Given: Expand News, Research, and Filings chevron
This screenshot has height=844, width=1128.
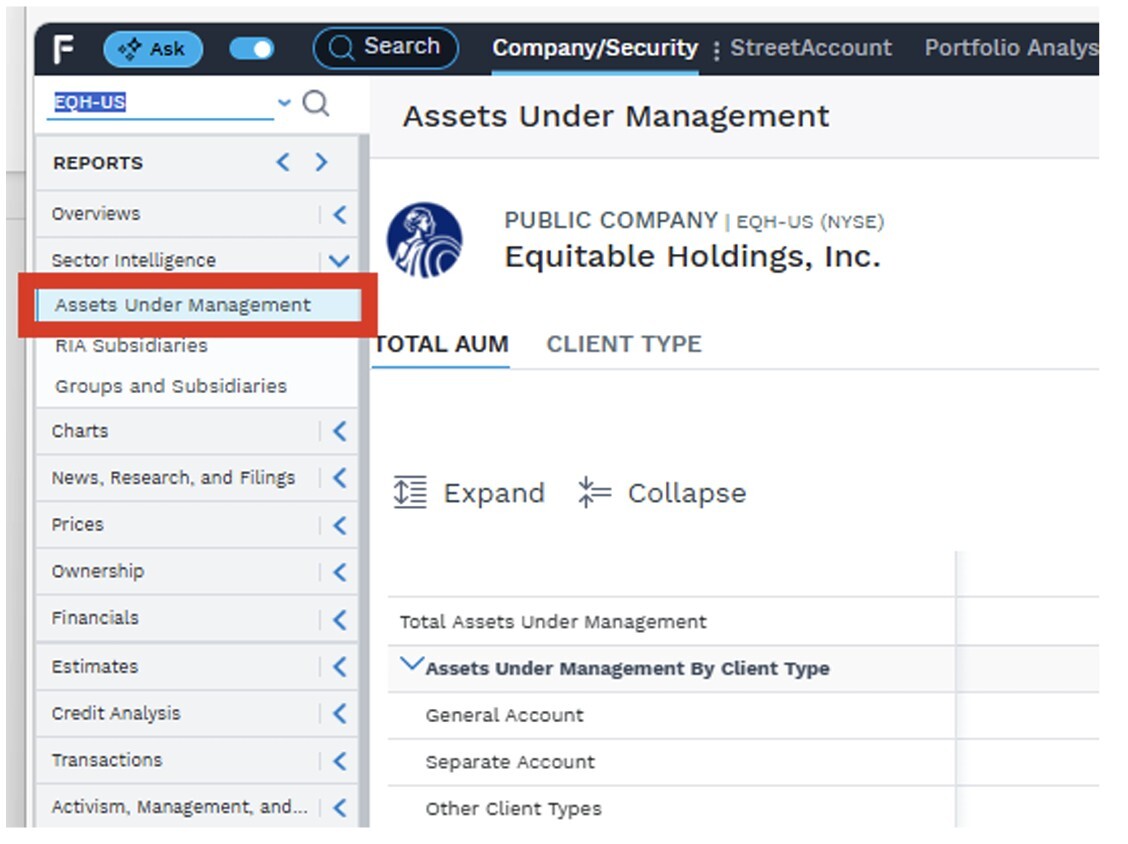Looking at the screenshot, I should coord(340,478).
